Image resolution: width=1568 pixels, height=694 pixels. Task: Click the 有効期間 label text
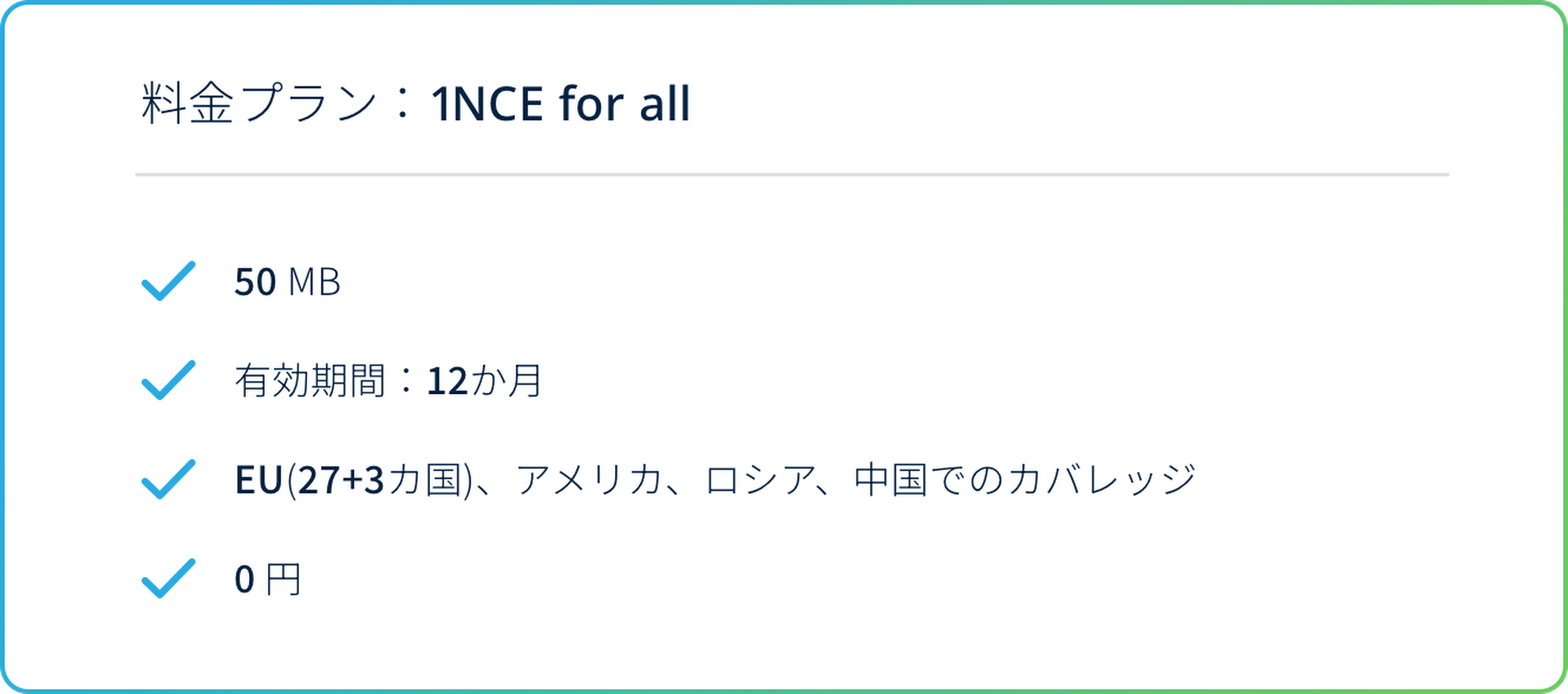tap(310, 381)
